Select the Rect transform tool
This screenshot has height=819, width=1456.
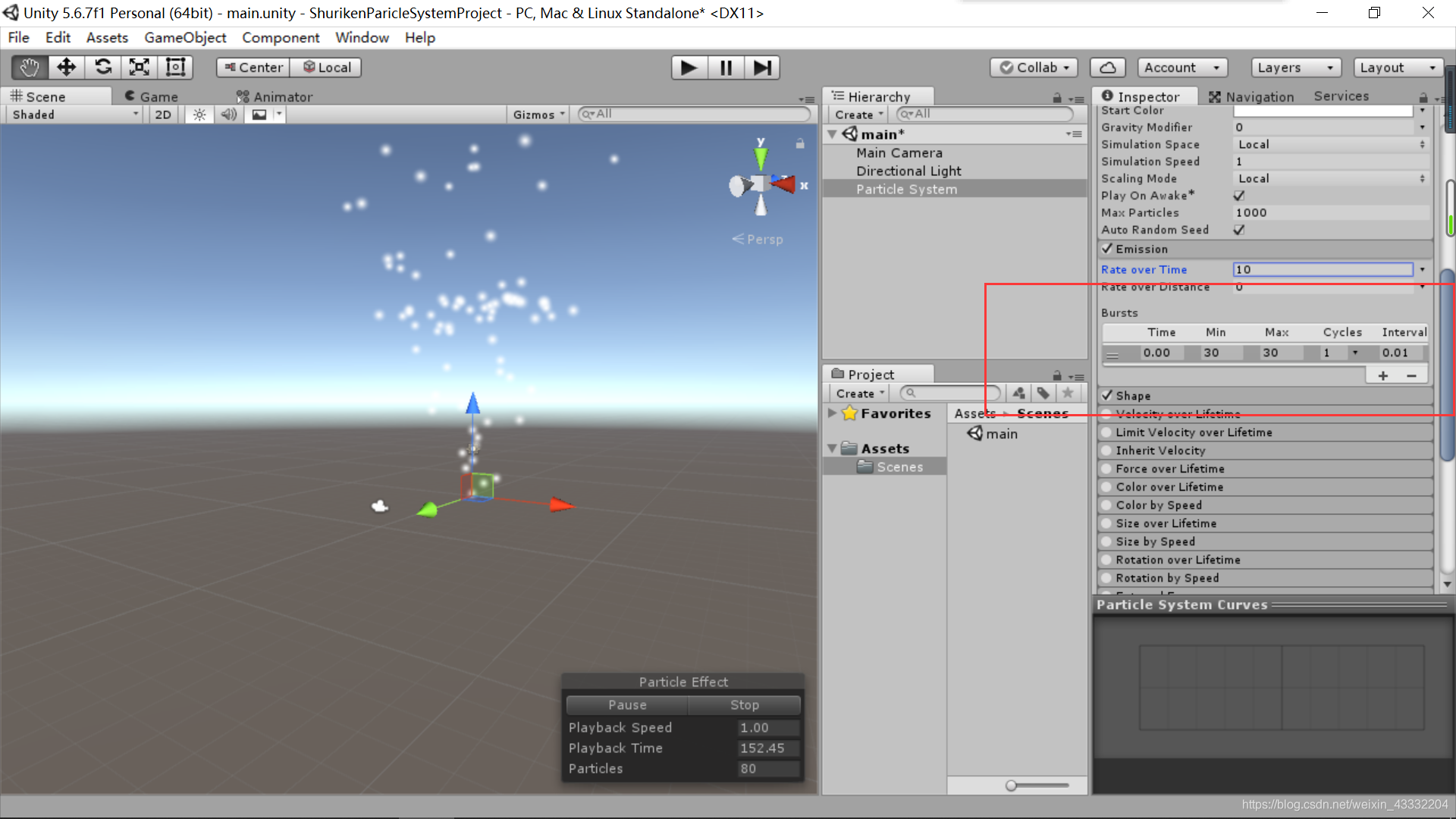(175, 67)
